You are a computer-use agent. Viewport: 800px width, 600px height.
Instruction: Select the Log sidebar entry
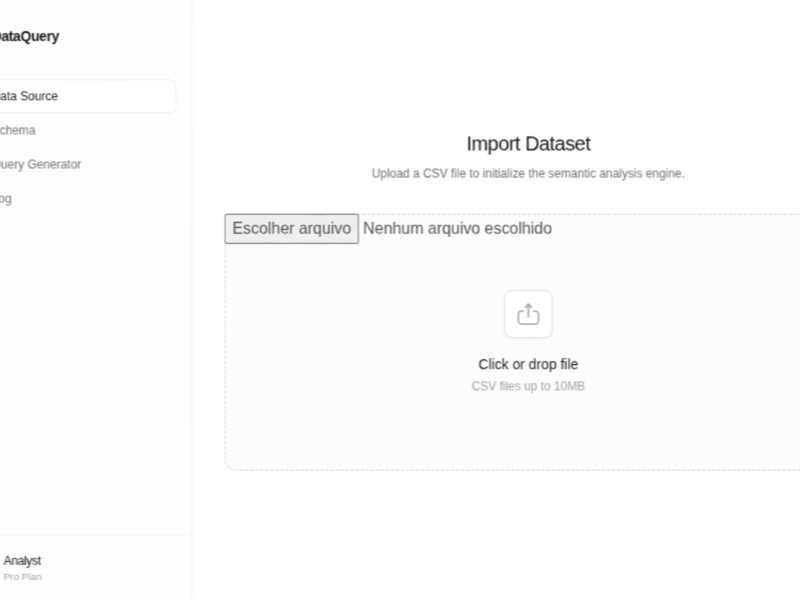pos(6,198)
